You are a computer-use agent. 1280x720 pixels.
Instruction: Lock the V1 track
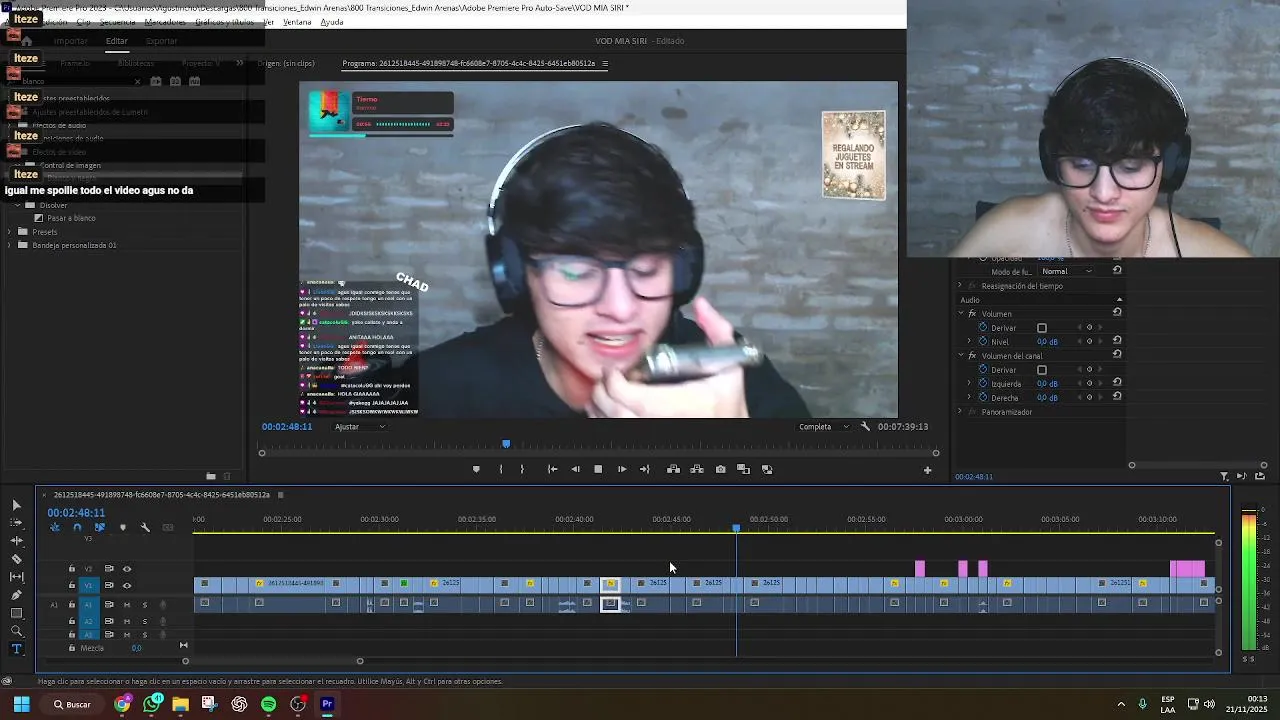(71, 586)
